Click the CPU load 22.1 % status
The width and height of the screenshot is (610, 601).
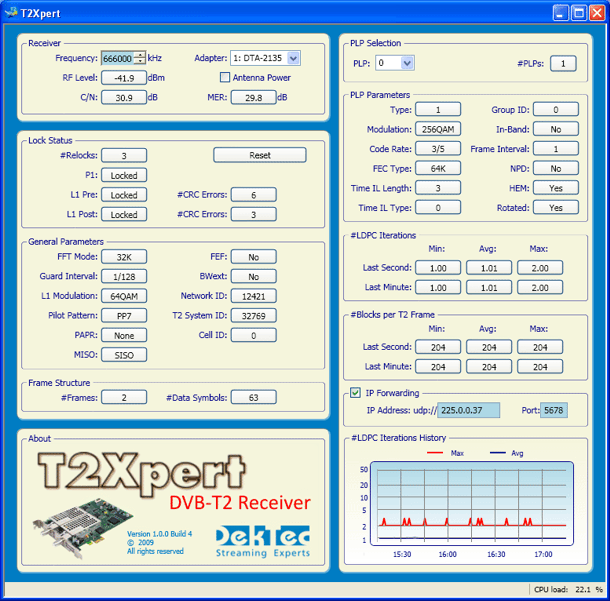(568, 589)
